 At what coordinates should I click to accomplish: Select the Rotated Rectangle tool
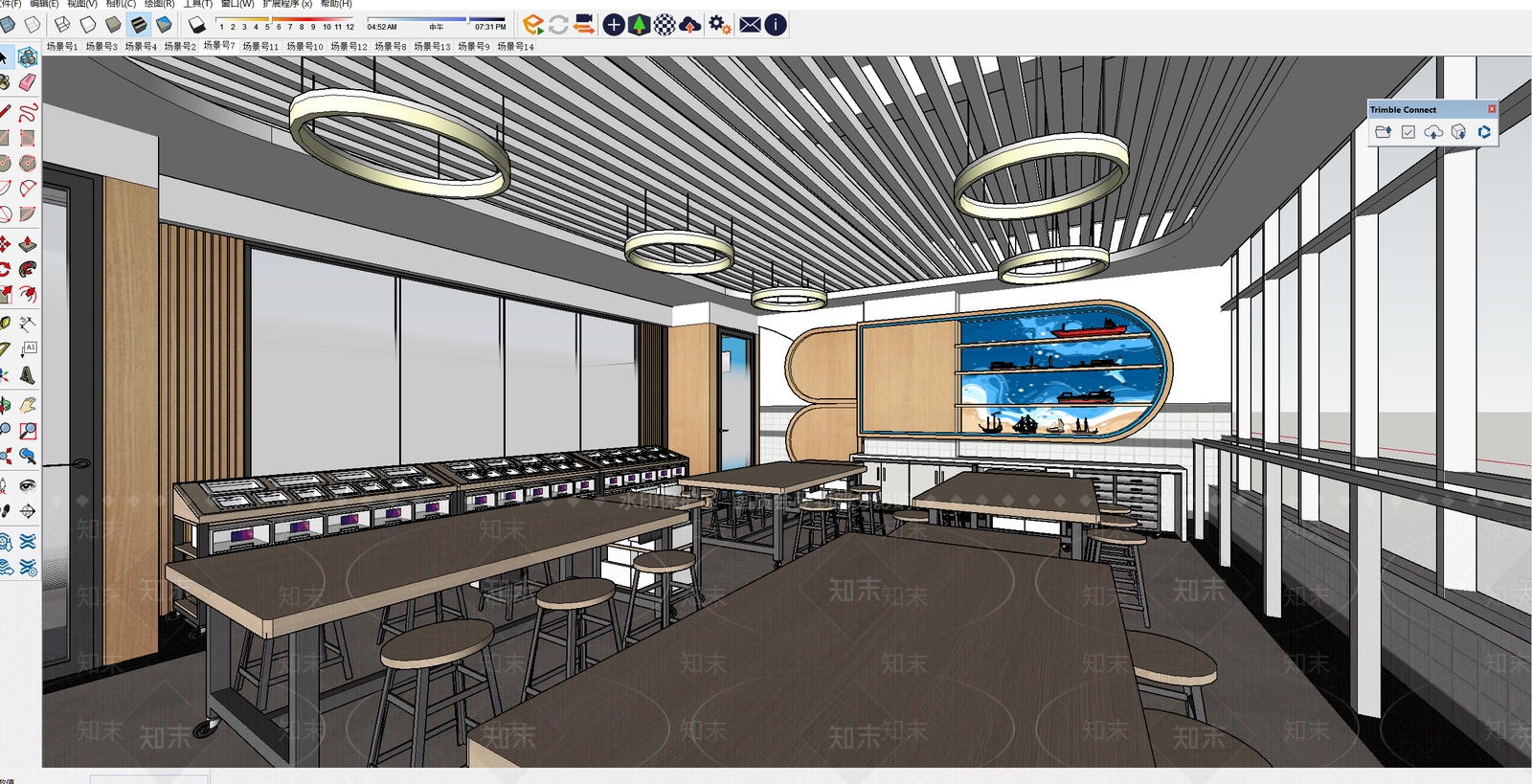pyautogui.click(x=28, y=138)
